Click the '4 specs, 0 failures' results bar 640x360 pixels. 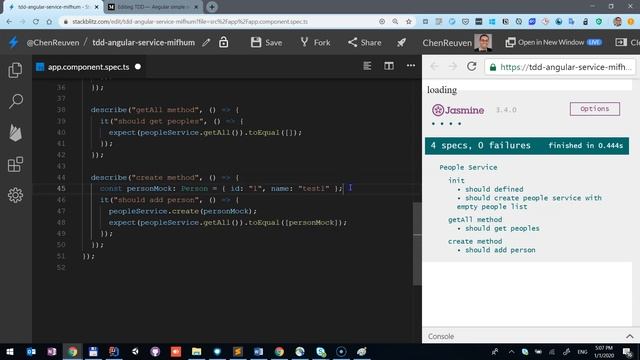click(527, 146)
